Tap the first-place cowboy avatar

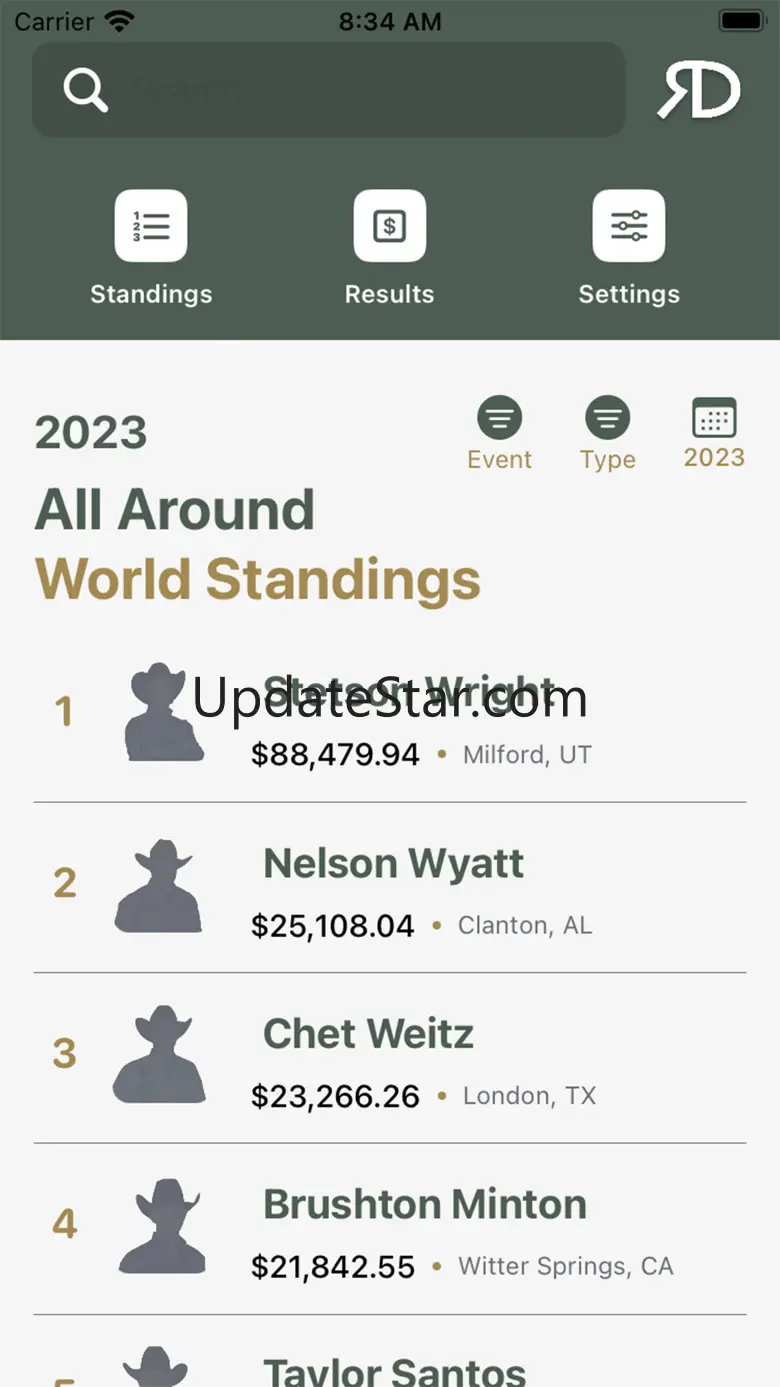(163, 712)
